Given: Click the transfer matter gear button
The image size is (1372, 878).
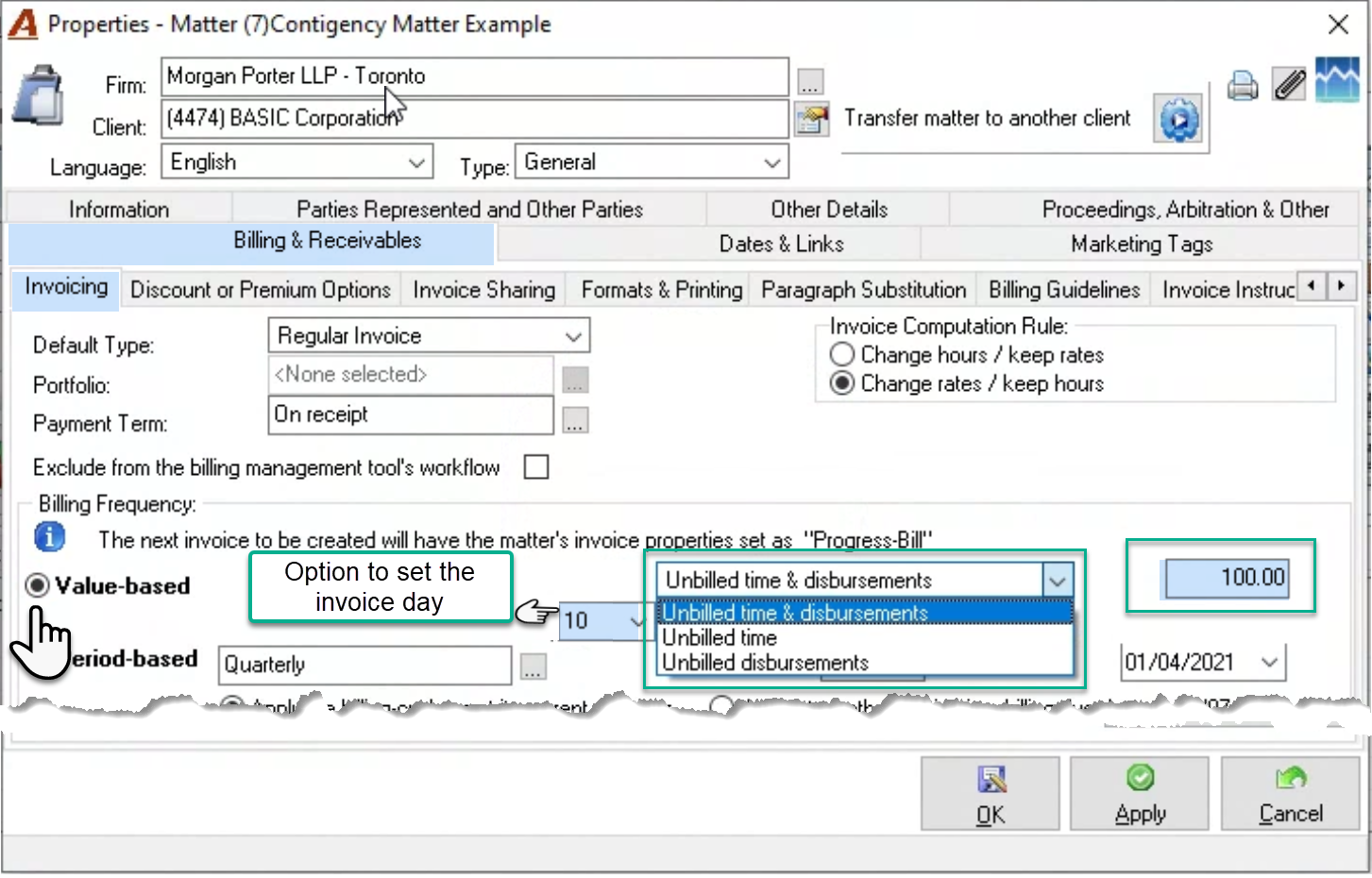Looking at the screenshot, I should 1178,119.
